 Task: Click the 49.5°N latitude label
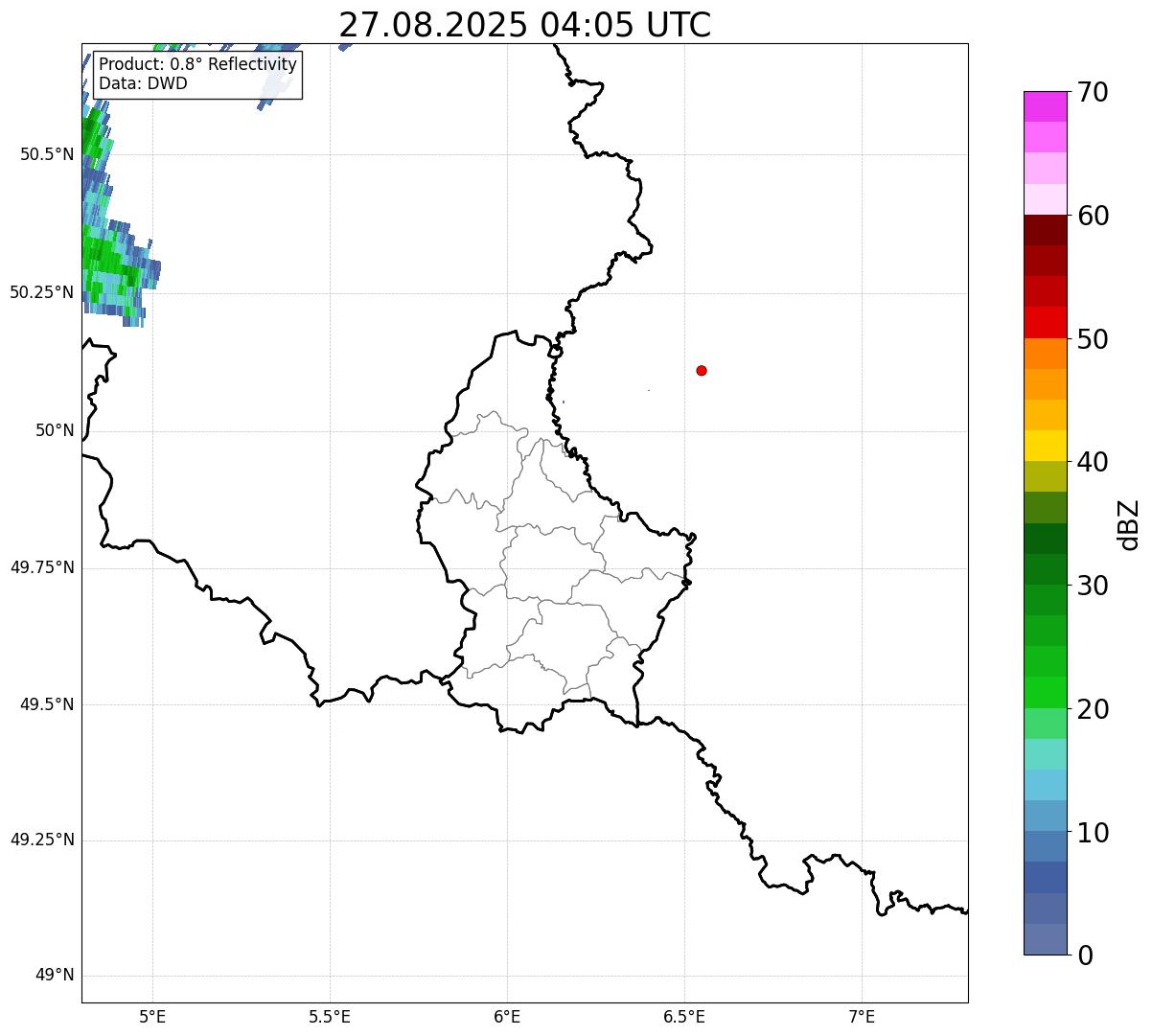(x=47, y=704)
